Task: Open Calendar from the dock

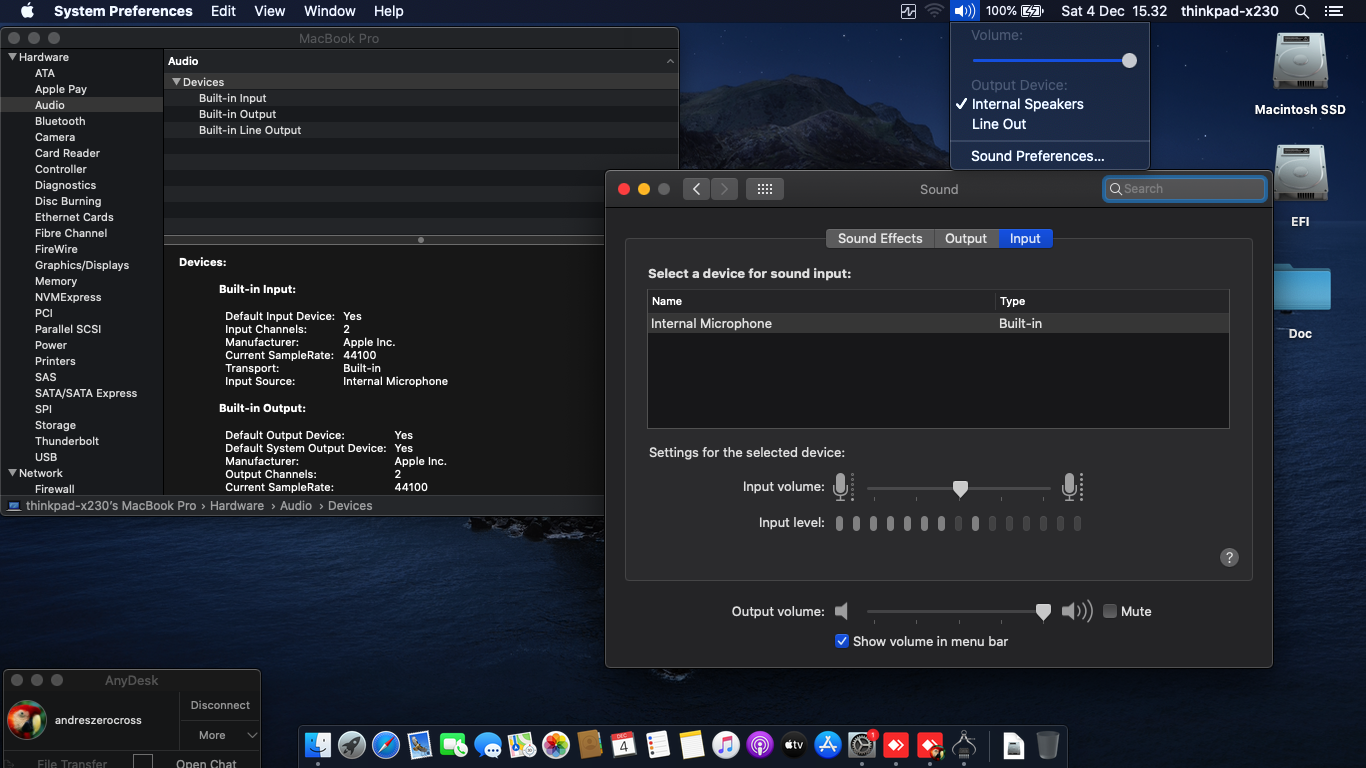Action: pos(624,744)
